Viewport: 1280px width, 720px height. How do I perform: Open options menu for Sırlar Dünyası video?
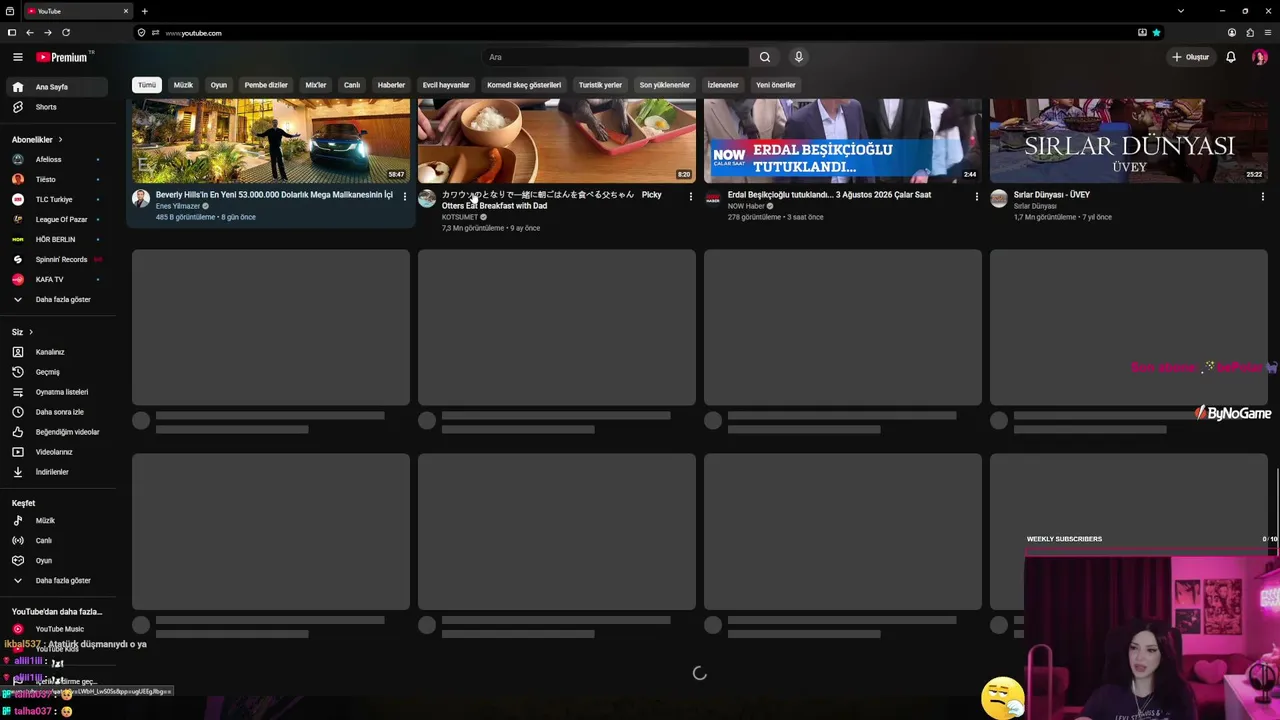(x=1262, y=197)
